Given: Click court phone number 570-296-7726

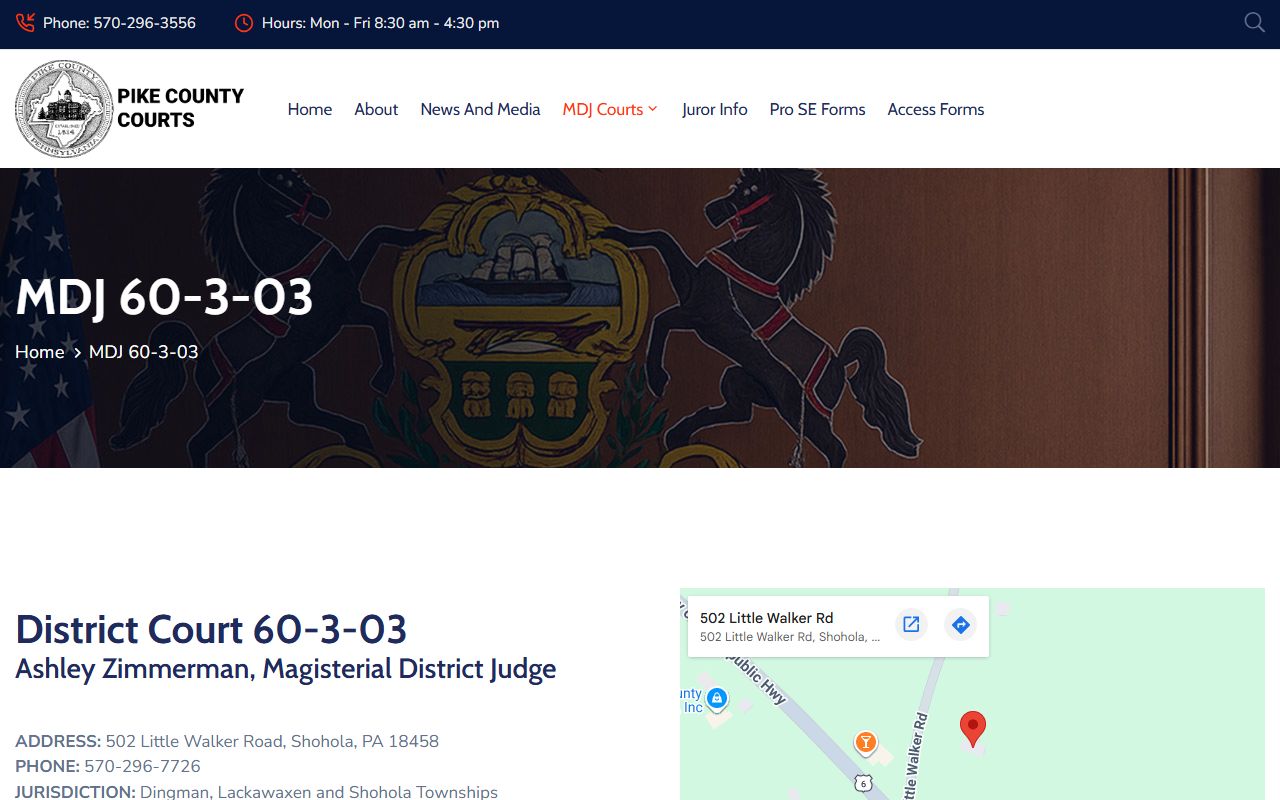Looking at the screenshot, I should click(142, 766).
